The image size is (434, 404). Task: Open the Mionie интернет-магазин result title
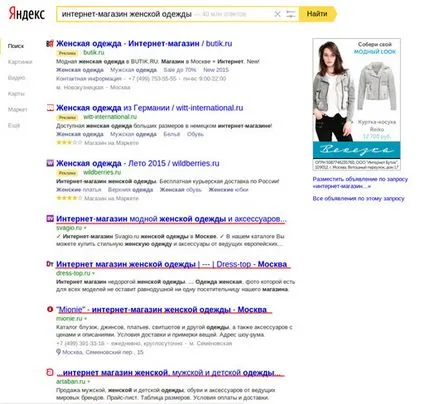pos(162,310)
